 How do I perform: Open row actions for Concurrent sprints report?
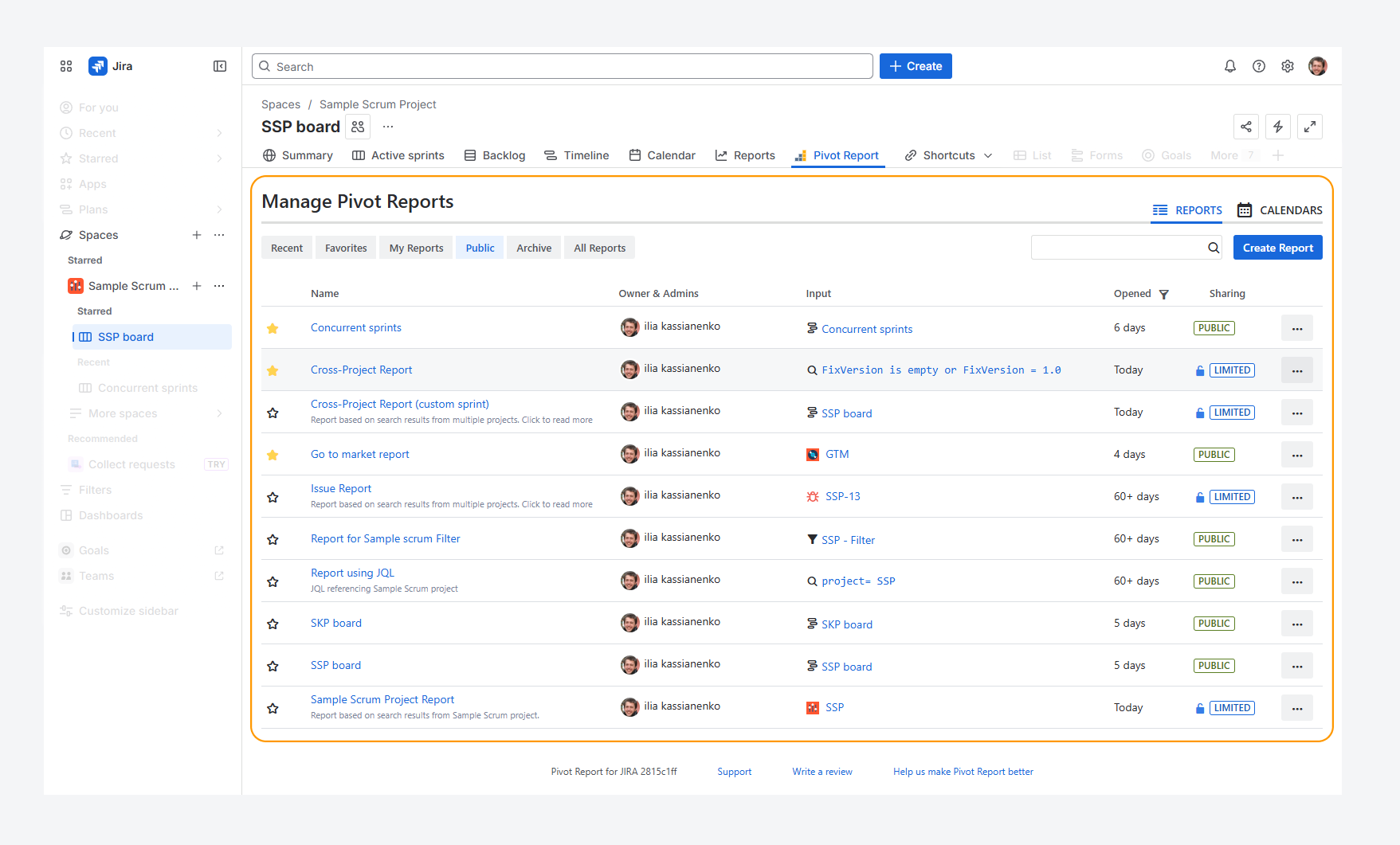pos(1297,328)
